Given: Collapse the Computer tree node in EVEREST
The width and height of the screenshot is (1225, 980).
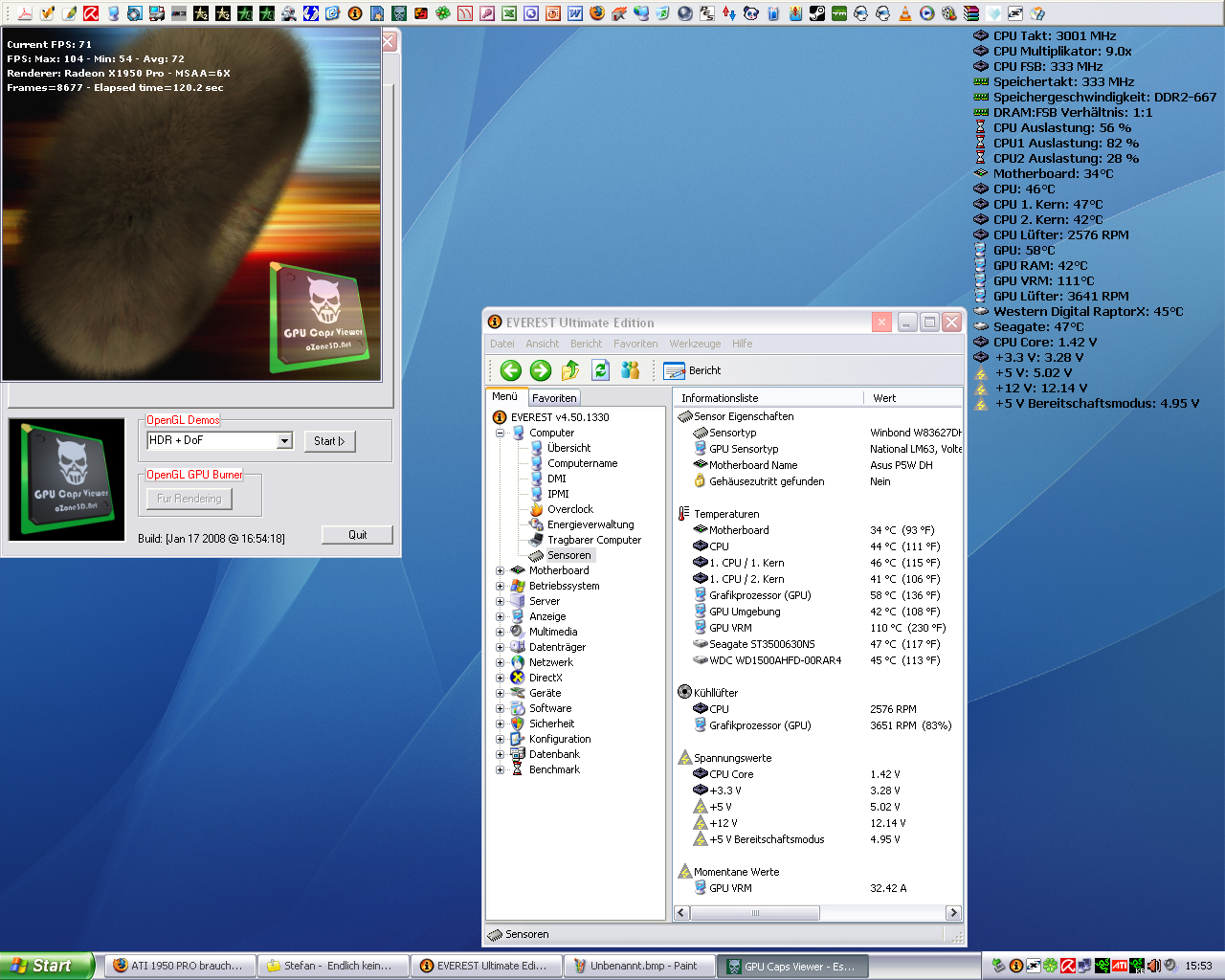Looking at the screenshot, I should (x=500, y=433).
